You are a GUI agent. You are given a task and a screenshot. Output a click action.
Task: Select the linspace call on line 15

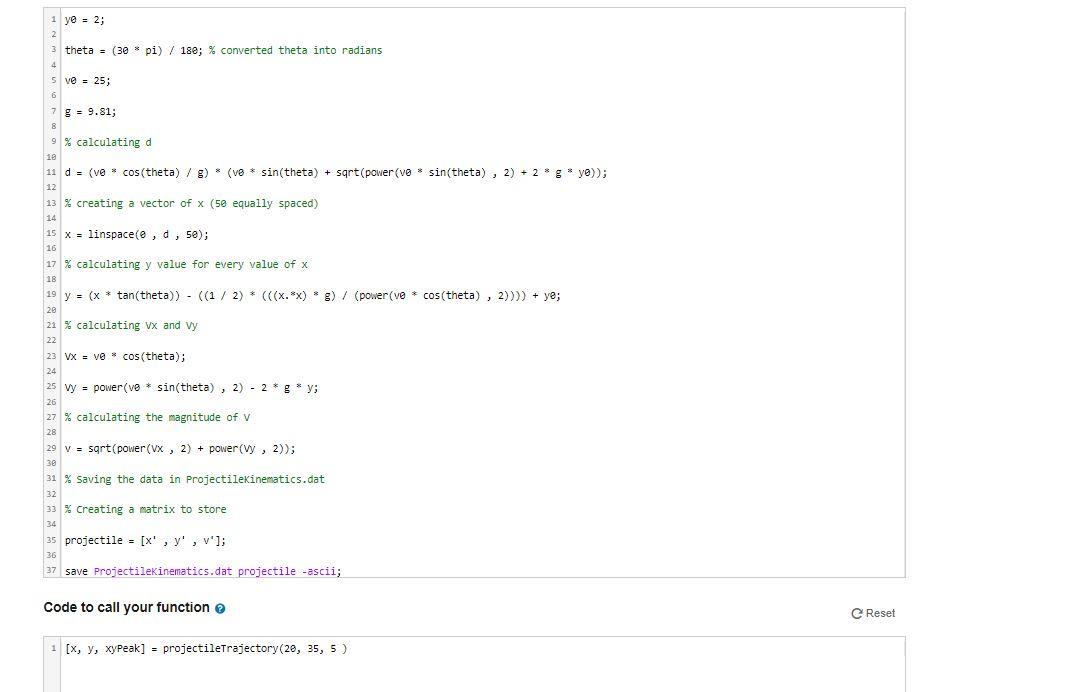click(x=136, y=234)
